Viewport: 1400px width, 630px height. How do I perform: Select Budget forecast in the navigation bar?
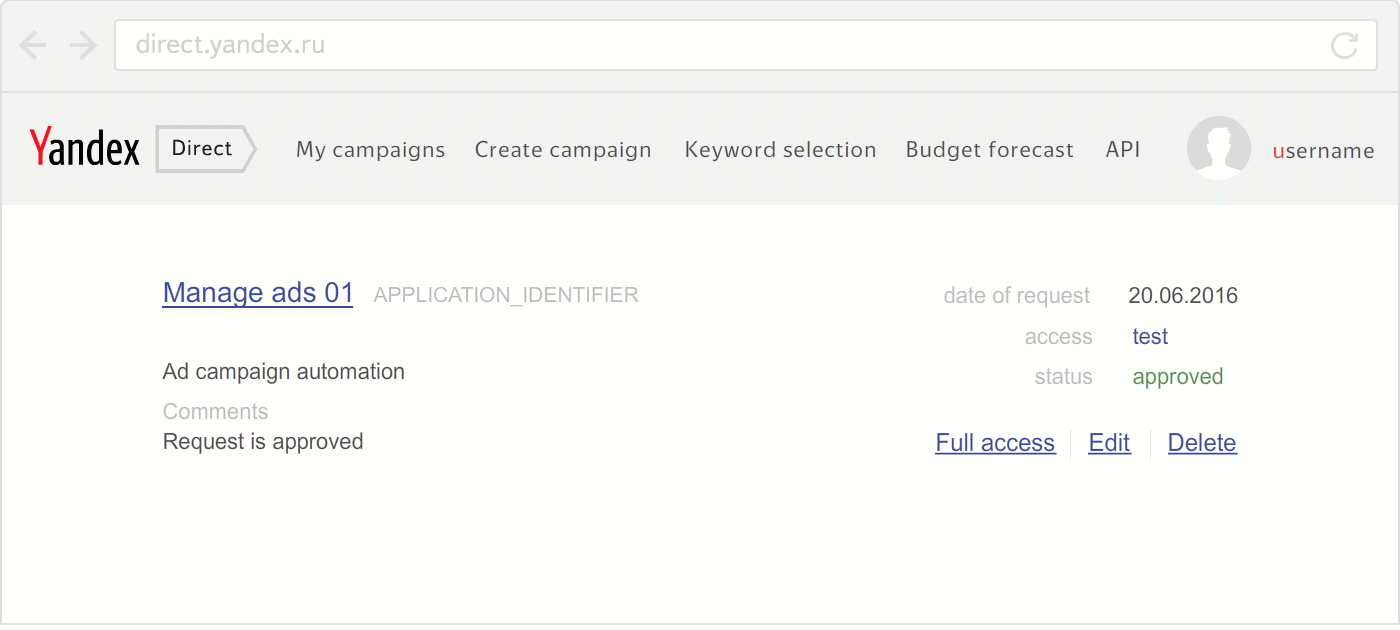pos(989,150)
